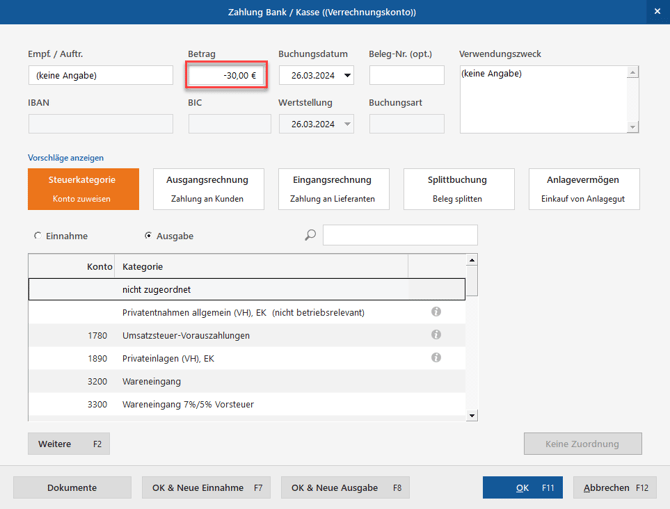Open the Anlagevermögen tab
This screenshot has height=509, width=670.
tap(582, 189)
